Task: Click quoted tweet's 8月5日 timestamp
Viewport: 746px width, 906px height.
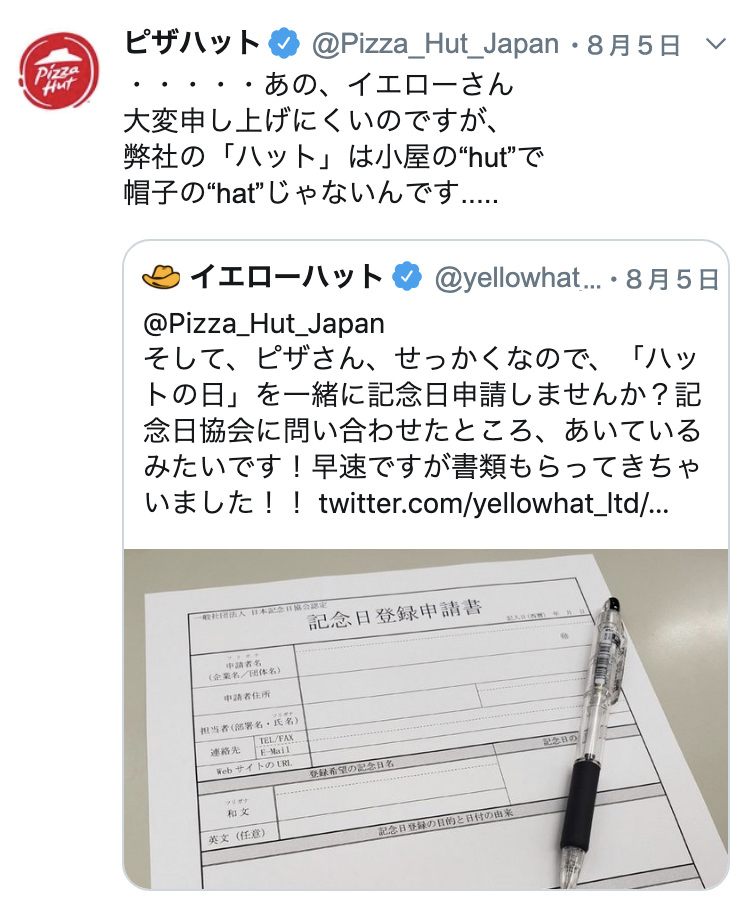Action: coord(672,279)
